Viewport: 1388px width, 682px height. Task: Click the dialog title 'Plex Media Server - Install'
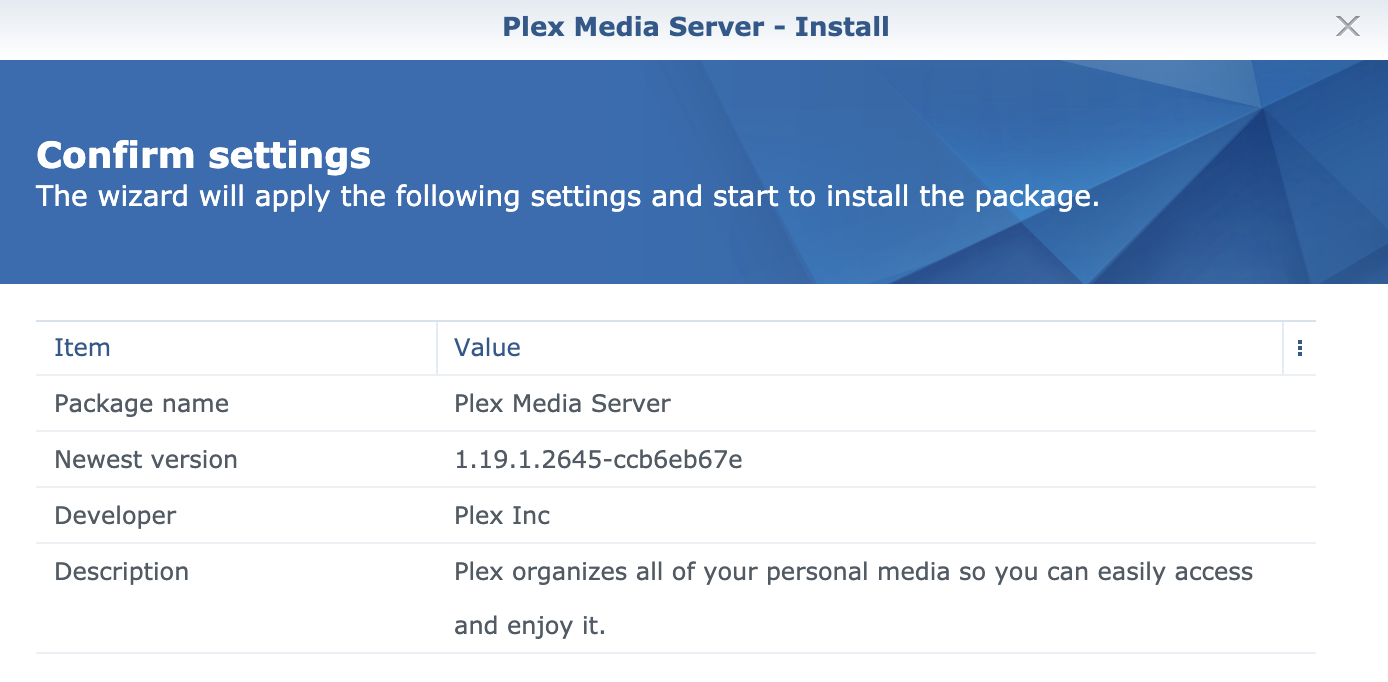point(695,27)
